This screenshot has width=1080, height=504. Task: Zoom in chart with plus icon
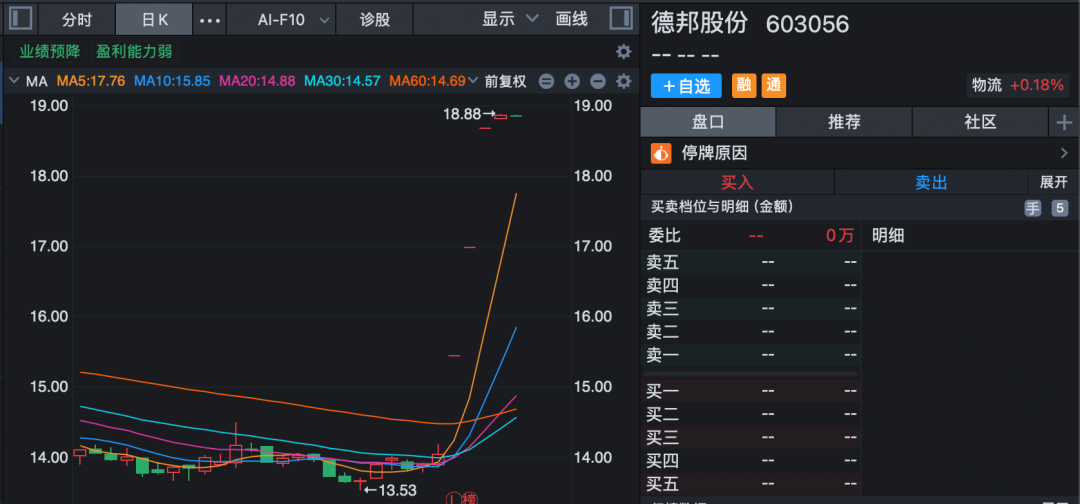(x=572, y=81)
